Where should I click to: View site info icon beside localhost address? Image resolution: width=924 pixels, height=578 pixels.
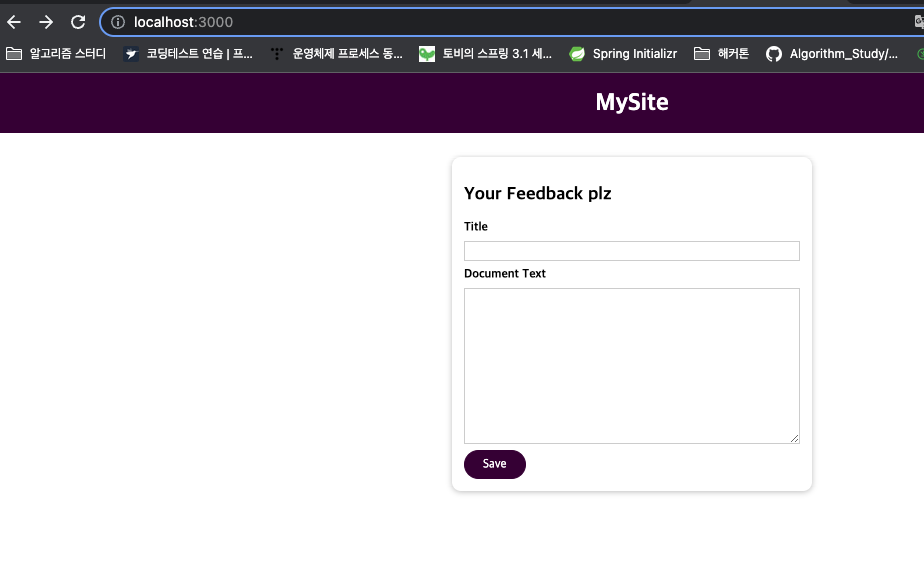point(118,22)
